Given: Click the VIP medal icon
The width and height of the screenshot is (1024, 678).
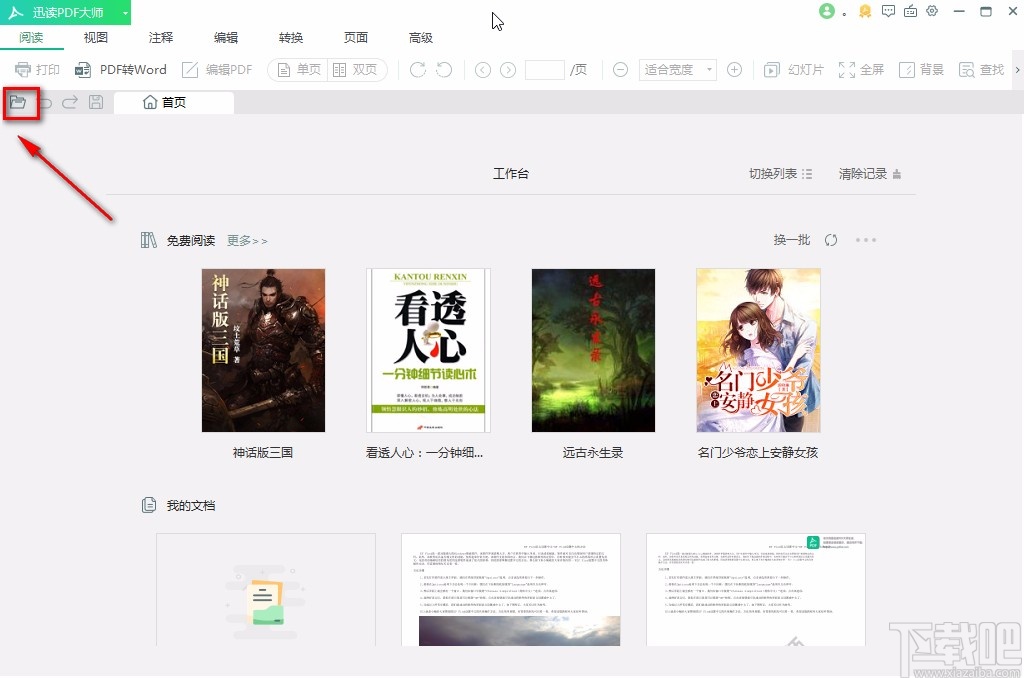Looking at the screenshot, I should click(865, 11).
